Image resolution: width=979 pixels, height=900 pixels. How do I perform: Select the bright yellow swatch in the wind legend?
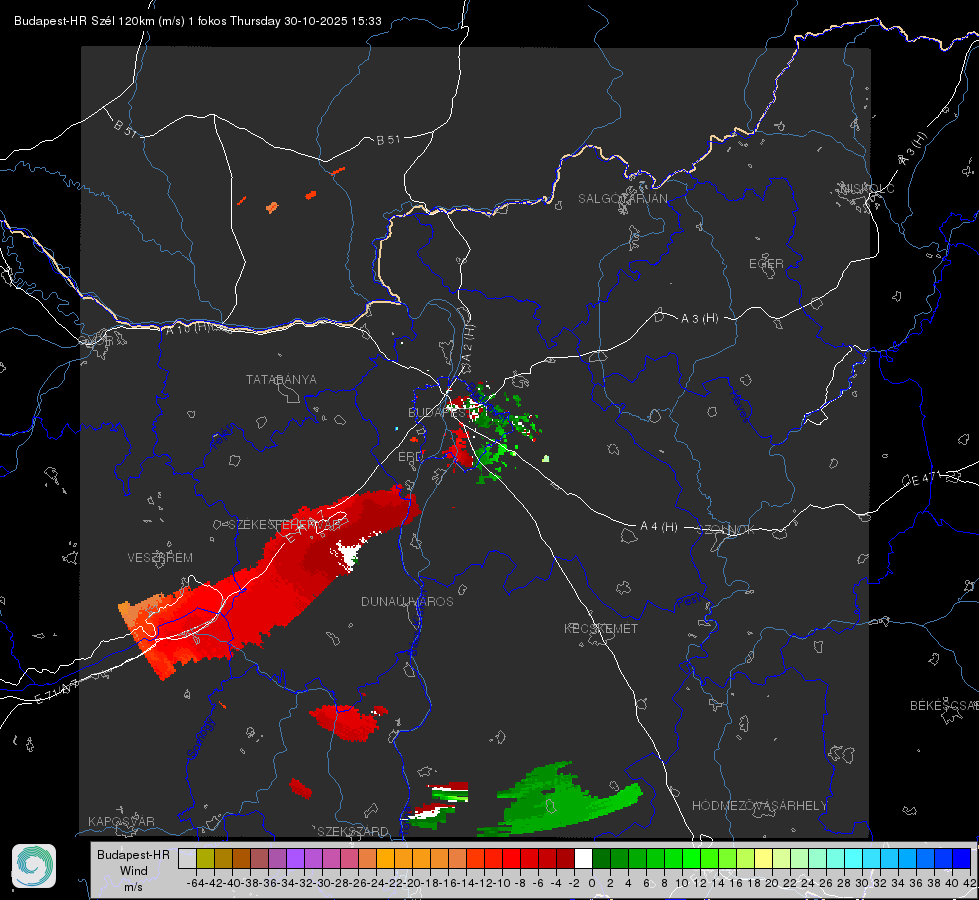point(764,858)
